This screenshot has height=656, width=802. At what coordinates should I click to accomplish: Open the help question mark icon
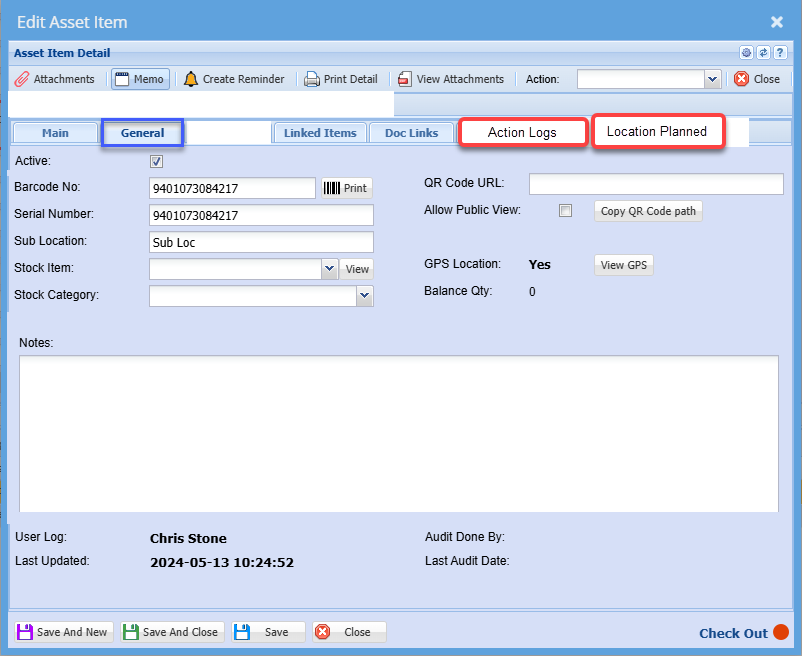(780, 53)
